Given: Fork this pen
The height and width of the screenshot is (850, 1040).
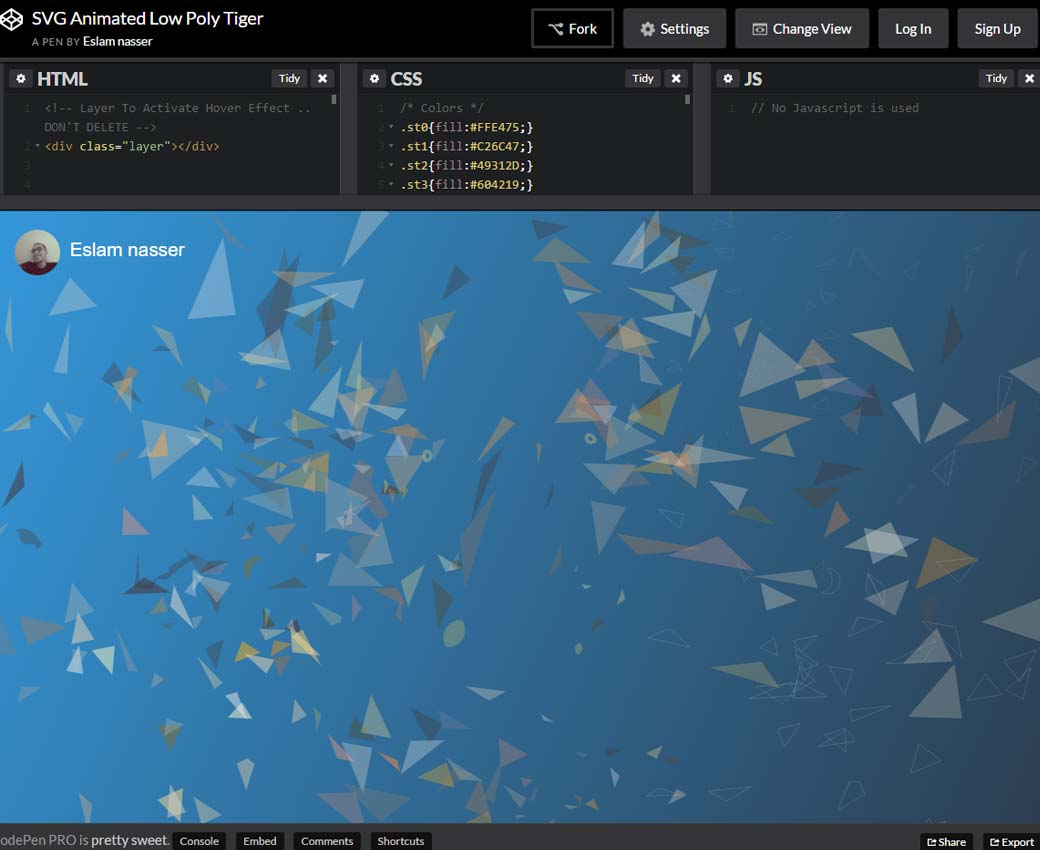Looking at the screenshot, I should click(572, 29).
